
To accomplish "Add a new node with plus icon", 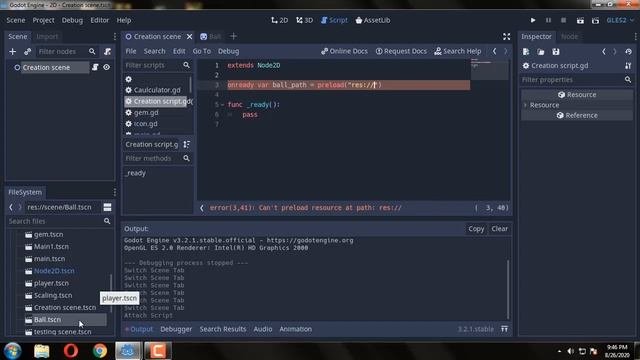I will tap(13, 51).
